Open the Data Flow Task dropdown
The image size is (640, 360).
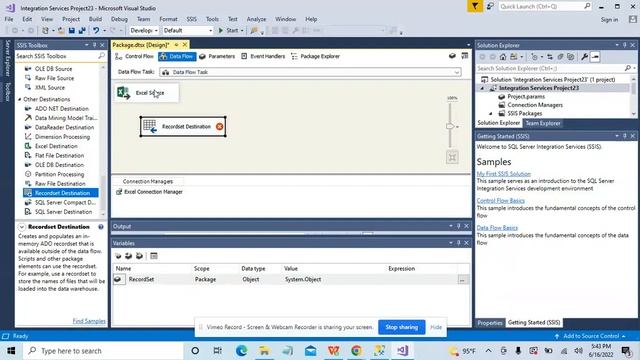coord(456,72)
